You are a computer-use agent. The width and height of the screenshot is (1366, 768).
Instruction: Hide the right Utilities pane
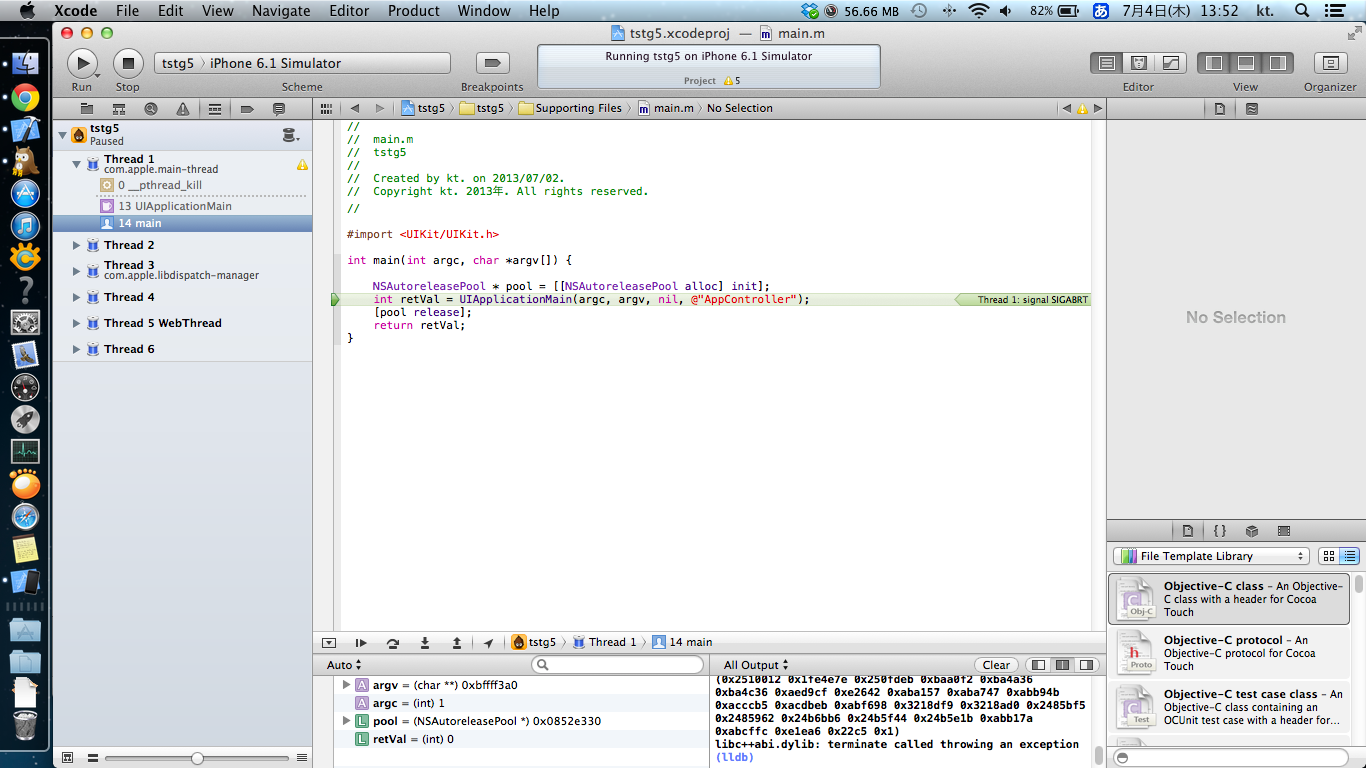pos(1277,63)
